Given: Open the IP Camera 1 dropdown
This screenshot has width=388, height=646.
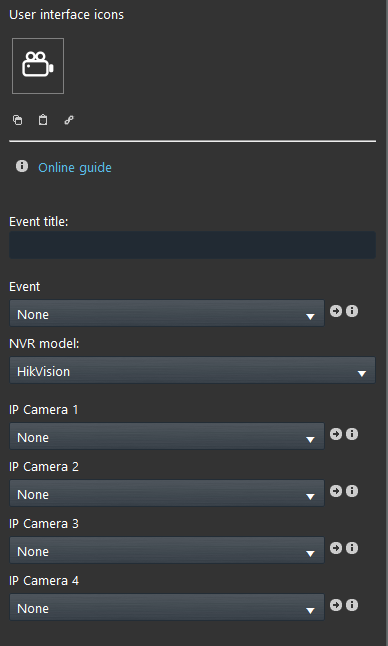Looking at the screenshot, I should tap(167, 436).
